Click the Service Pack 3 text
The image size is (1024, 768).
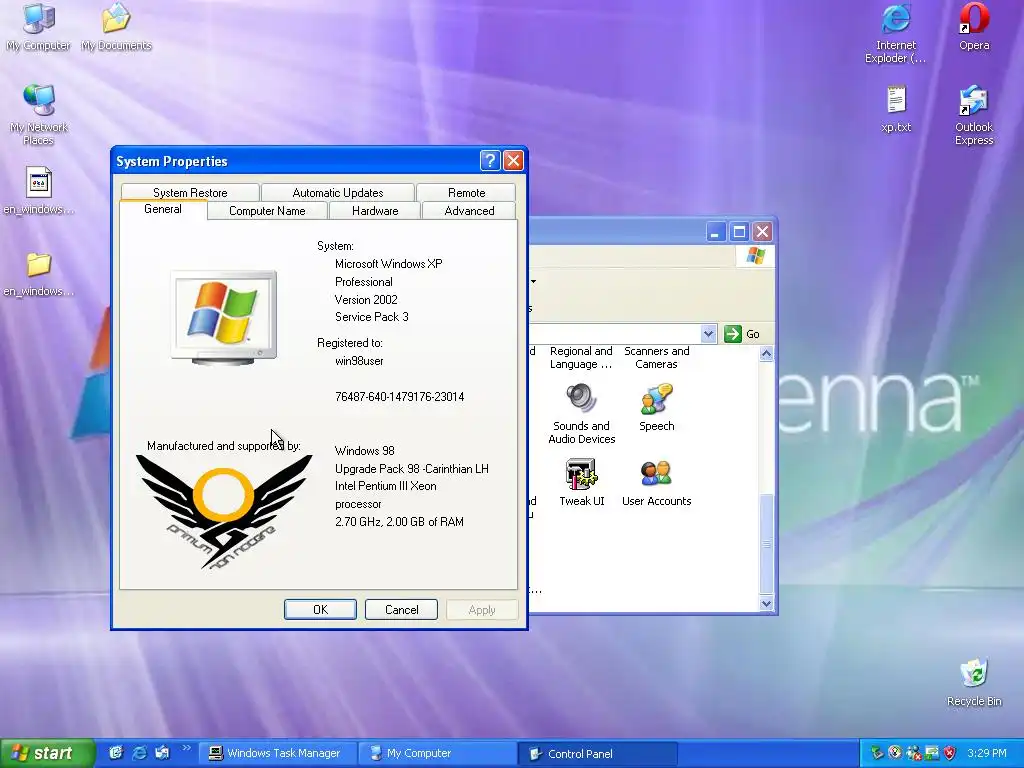[372, 317]
